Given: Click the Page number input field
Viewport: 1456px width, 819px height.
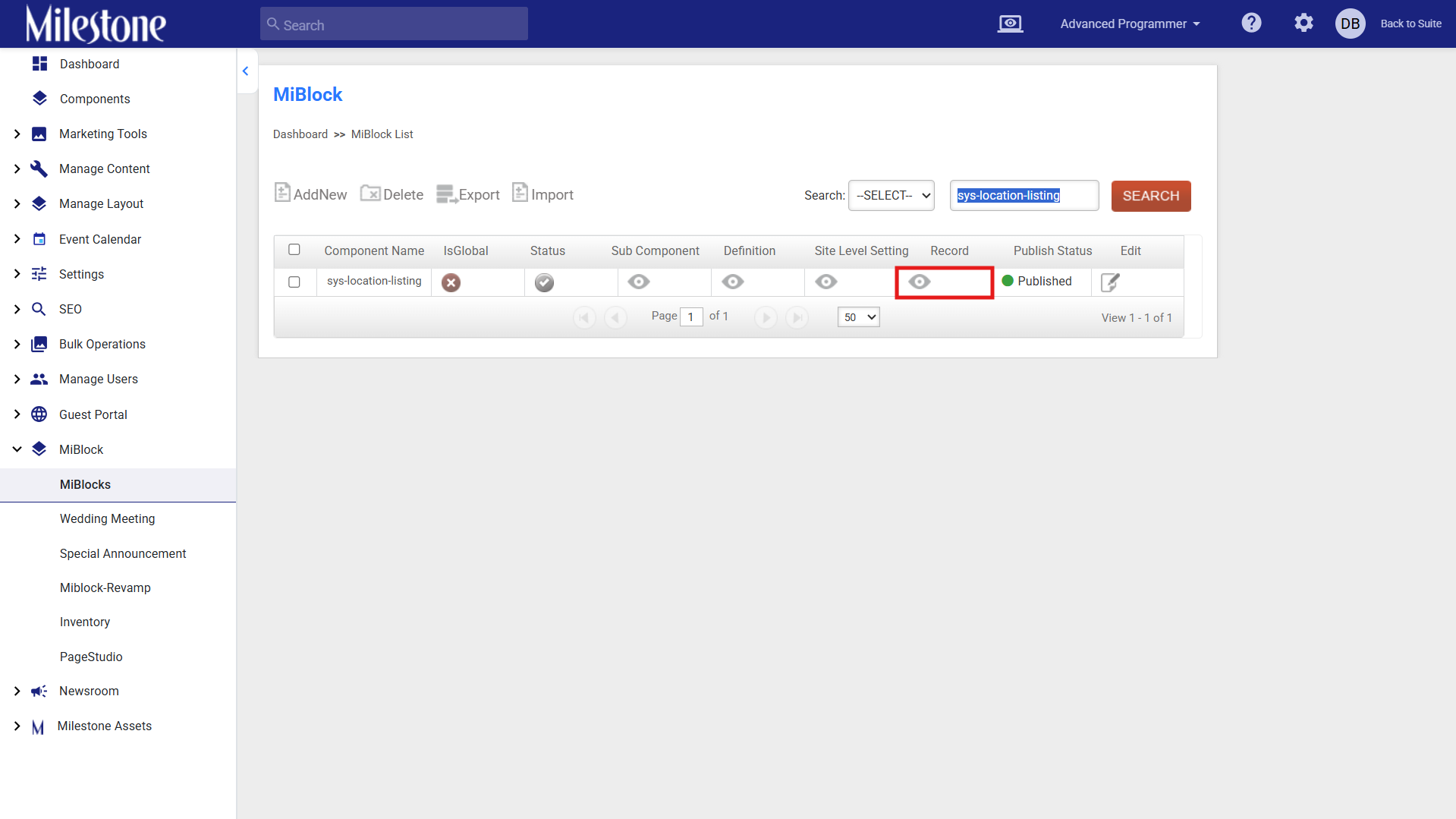Looking at the screenshot, I should click(x=691, y=317).
